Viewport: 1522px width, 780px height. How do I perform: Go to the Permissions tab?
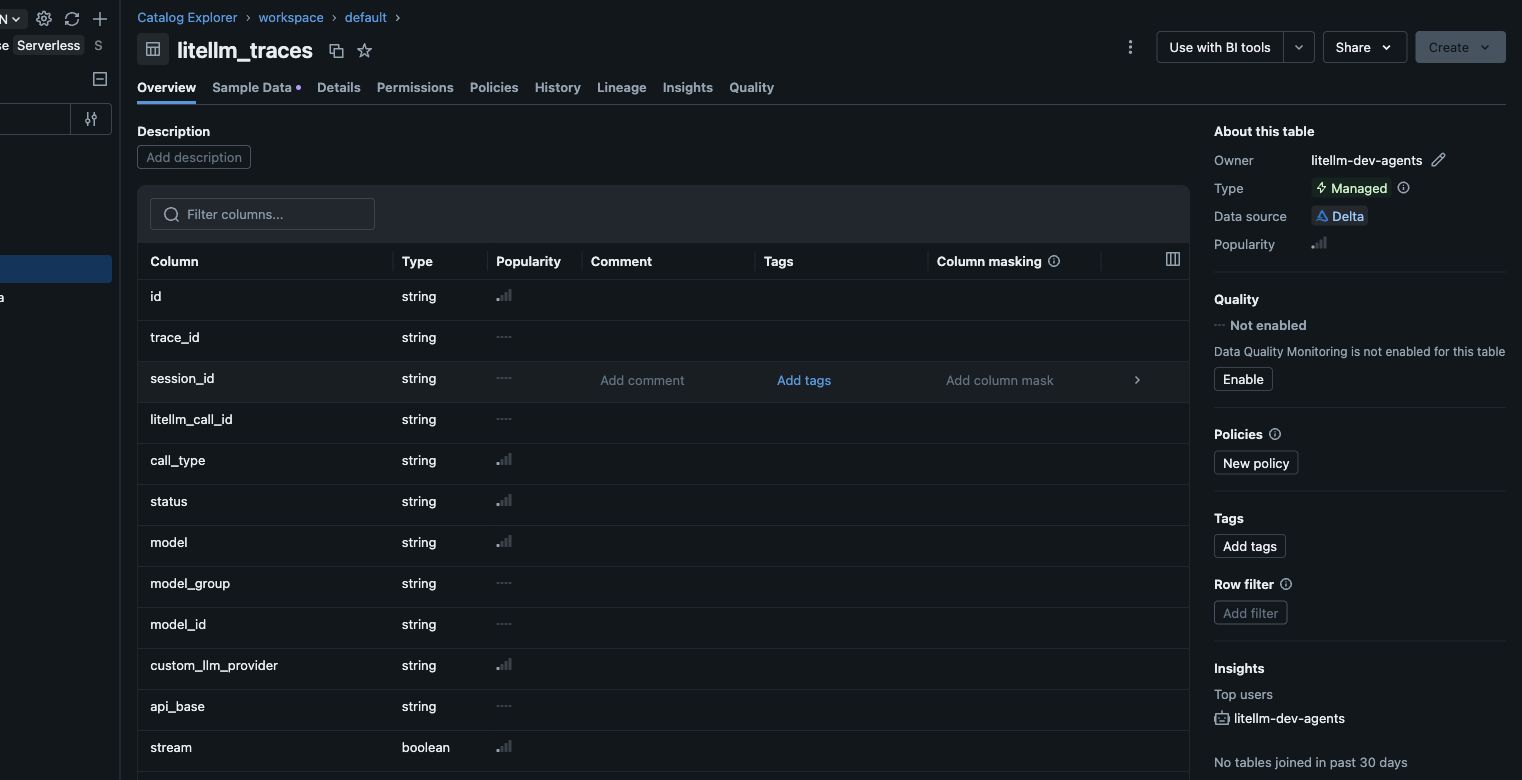pos(415,88)
